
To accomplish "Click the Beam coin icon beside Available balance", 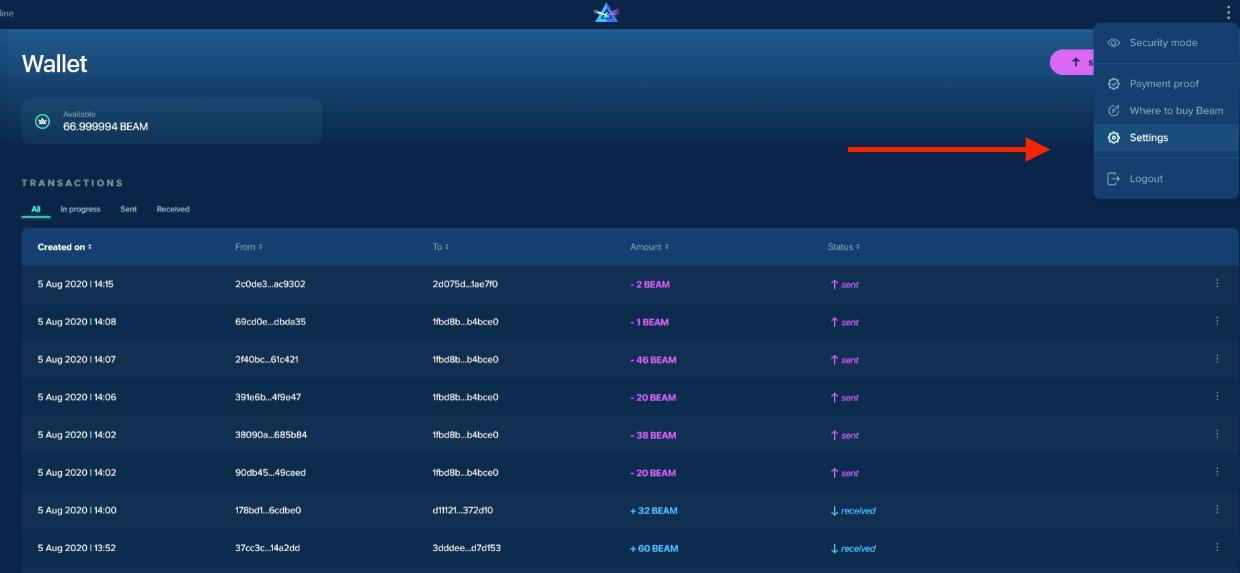I will point(43,121).
